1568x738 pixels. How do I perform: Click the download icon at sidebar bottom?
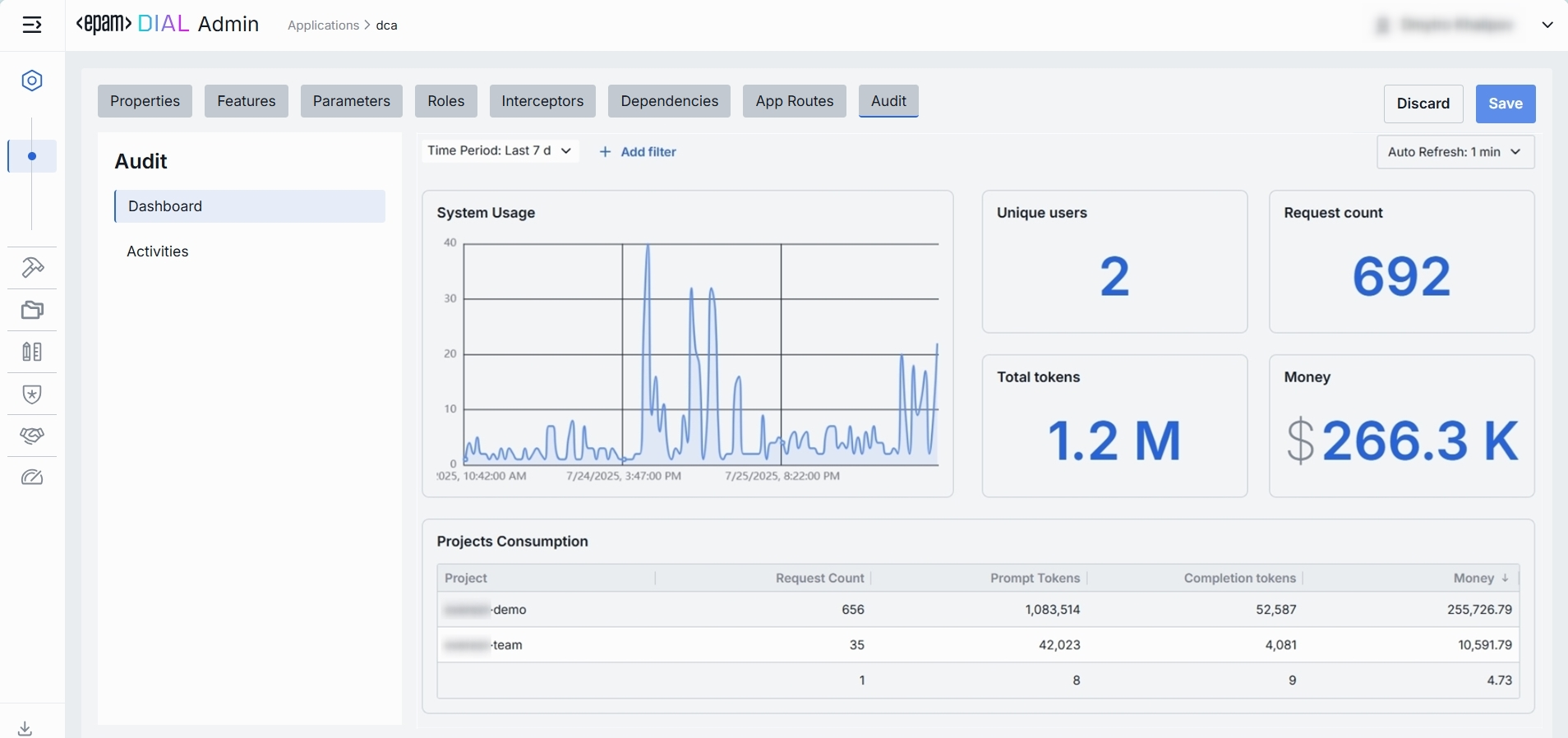click(25, 728)
